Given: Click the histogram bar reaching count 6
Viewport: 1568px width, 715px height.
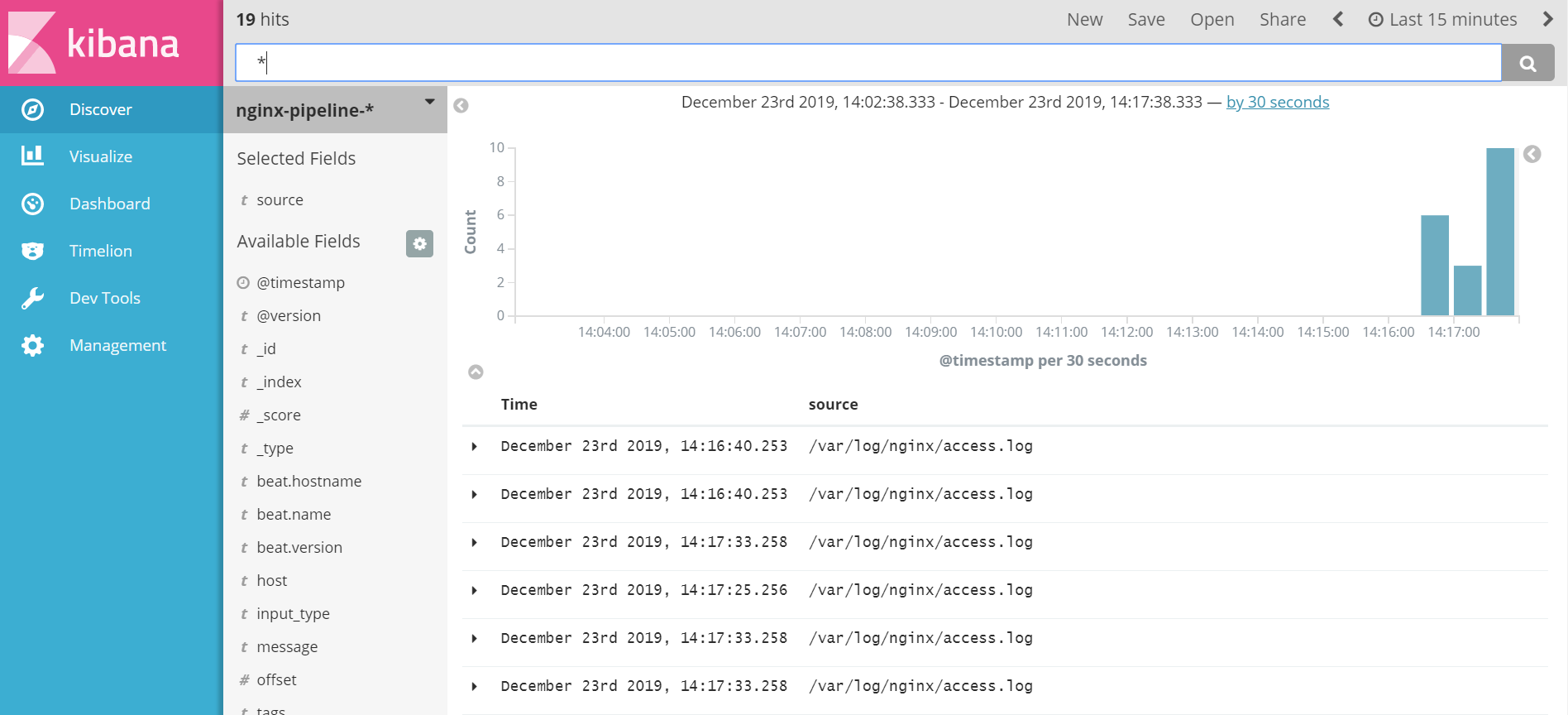Looking at the screenshot, I should coord(1435,265).
